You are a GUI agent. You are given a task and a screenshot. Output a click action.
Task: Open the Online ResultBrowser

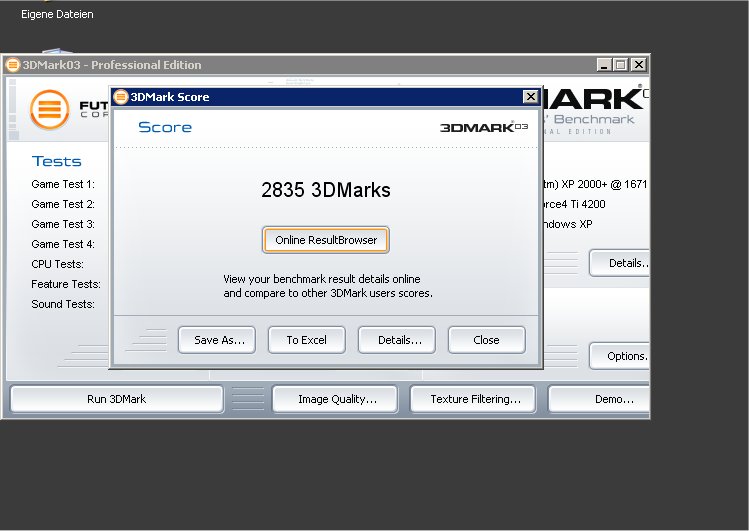point(325,240)
